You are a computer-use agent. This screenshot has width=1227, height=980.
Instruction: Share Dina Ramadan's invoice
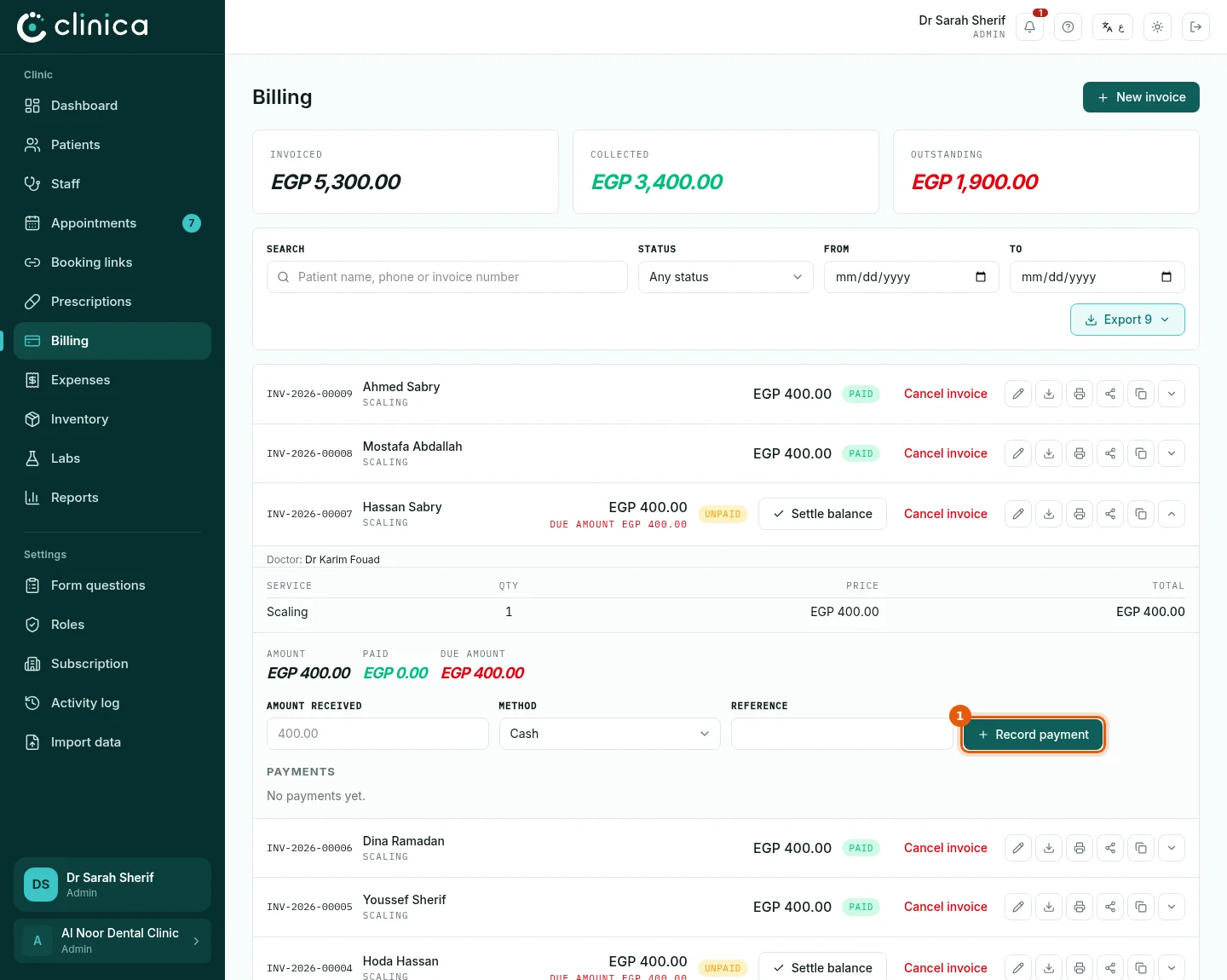1110,848
